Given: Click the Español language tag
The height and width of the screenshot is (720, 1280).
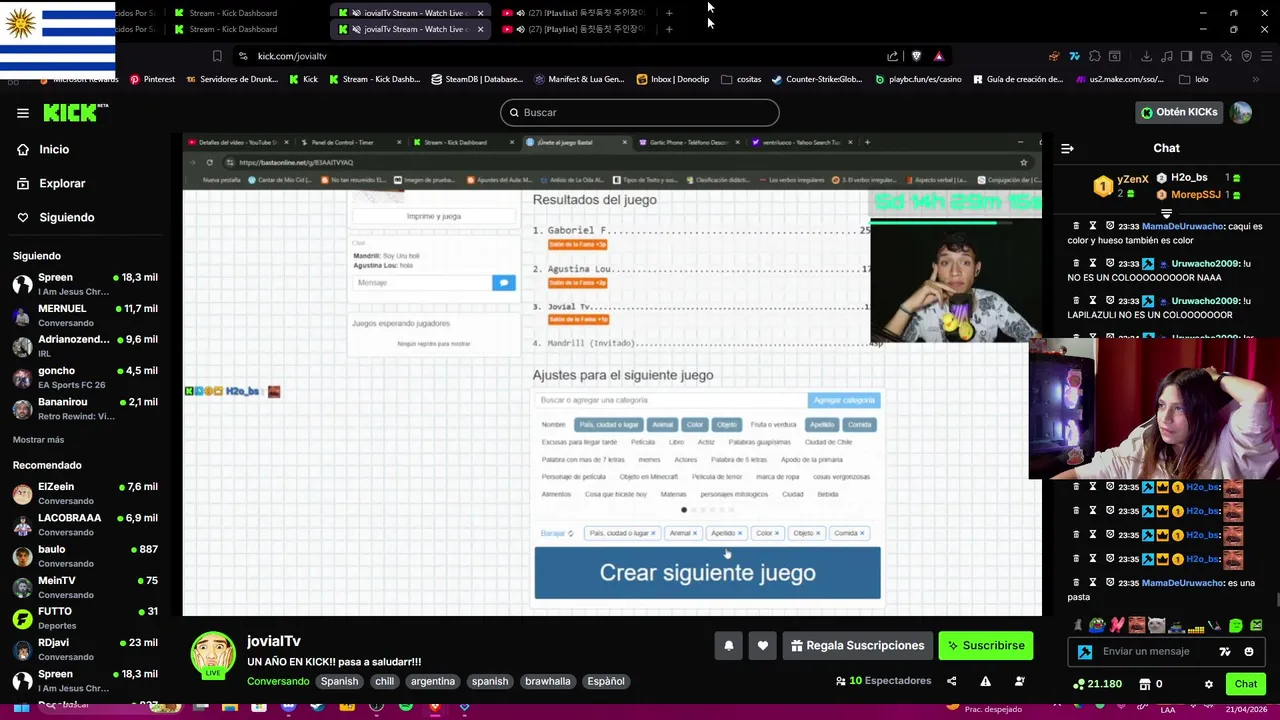Looking at the screenshot, I should [606, 681].
